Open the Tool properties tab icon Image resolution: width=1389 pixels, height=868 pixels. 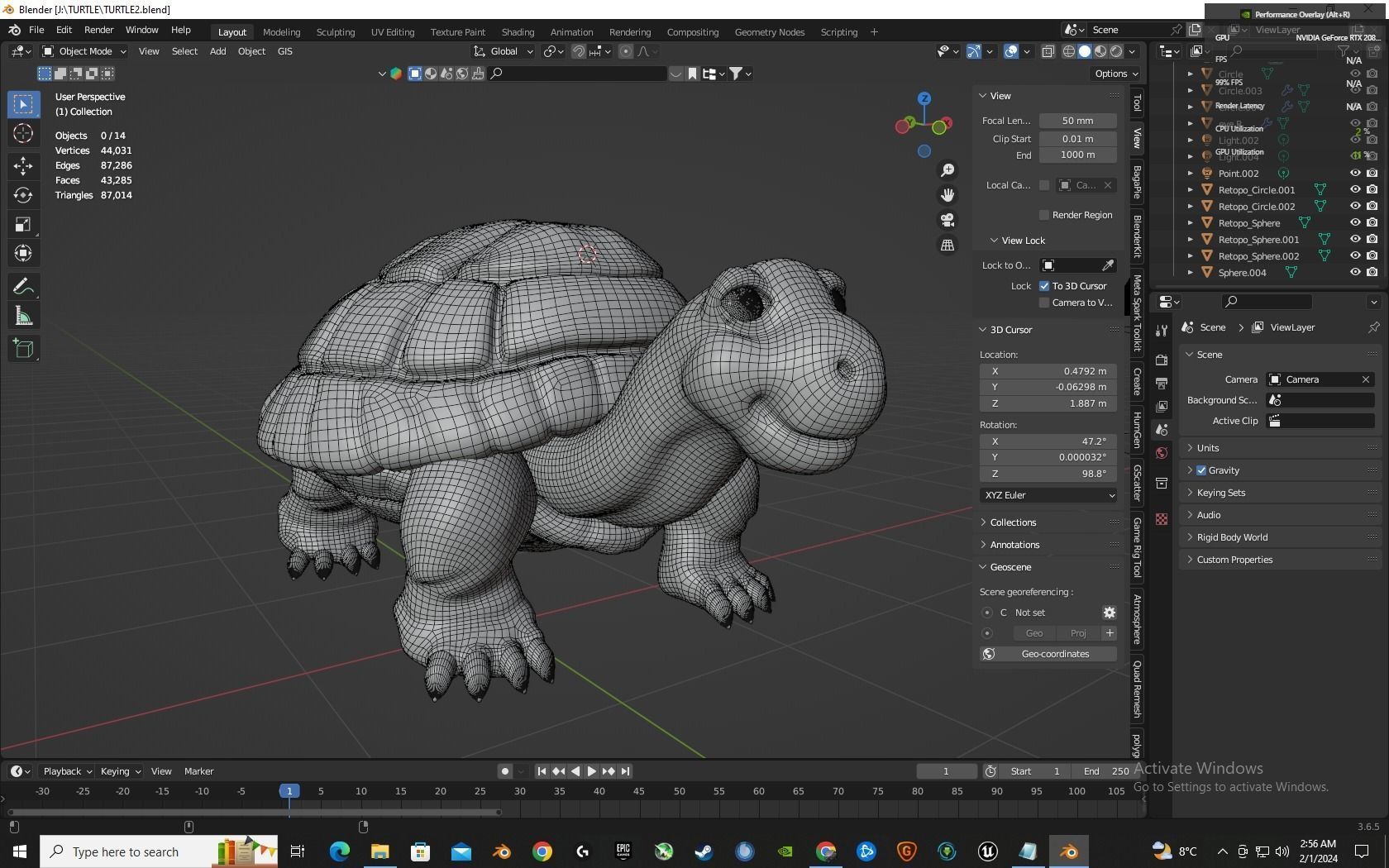[x=1162, y=331]
